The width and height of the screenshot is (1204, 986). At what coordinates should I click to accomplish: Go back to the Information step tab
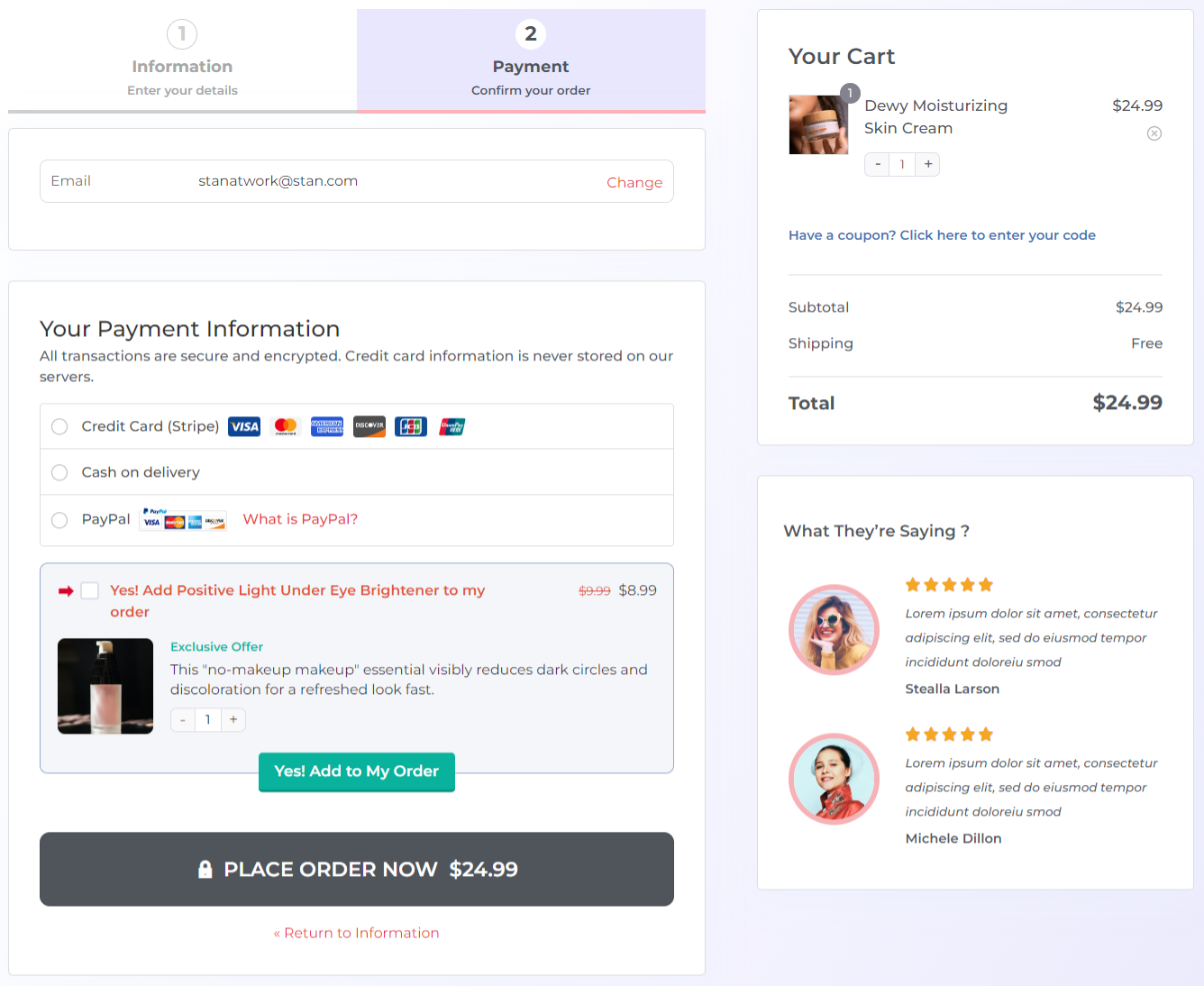[182, 61]
